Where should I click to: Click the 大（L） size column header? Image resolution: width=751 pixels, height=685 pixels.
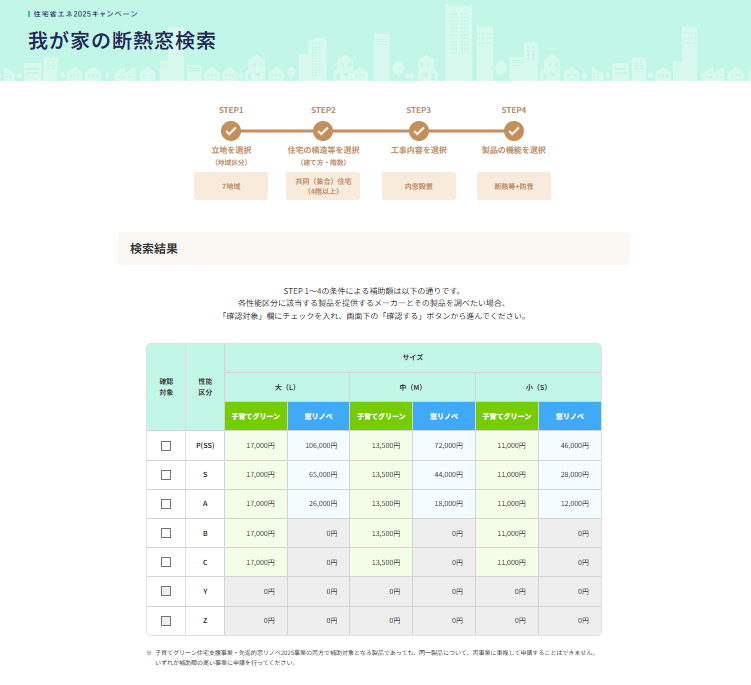[x=287, y=387]
